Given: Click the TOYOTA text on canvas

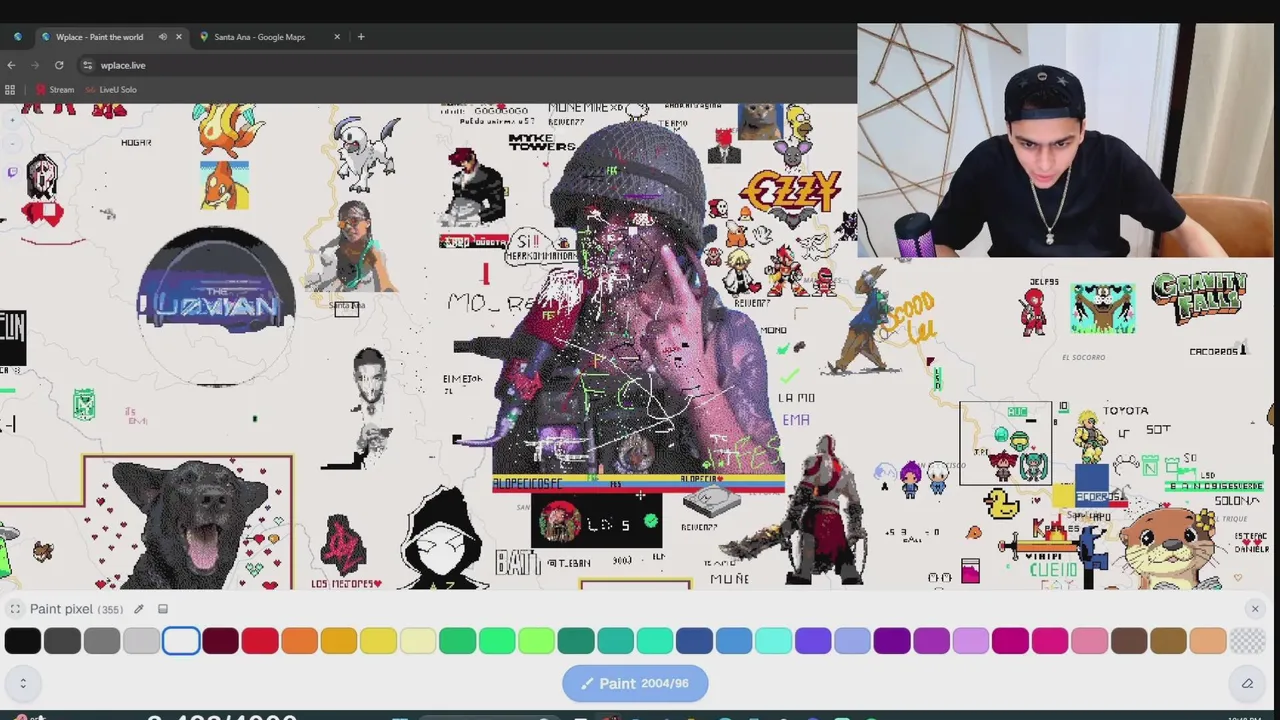Looking at the screenshot, I should coord(1125,410).
